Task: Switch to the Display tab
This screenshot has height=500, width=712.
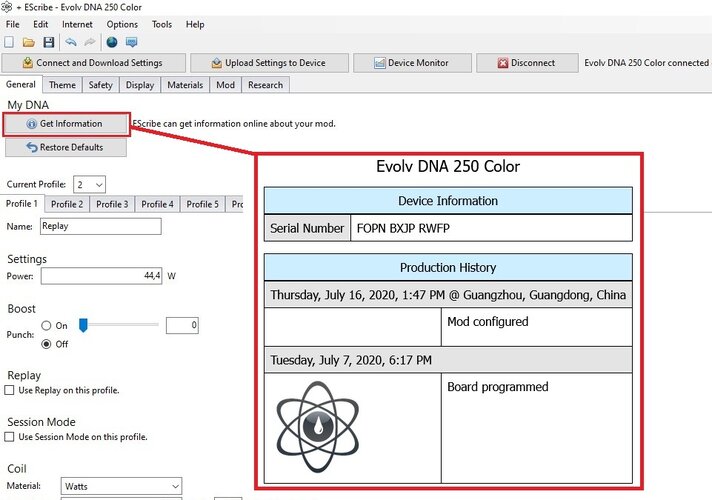Action: click(x=140, y=85)
